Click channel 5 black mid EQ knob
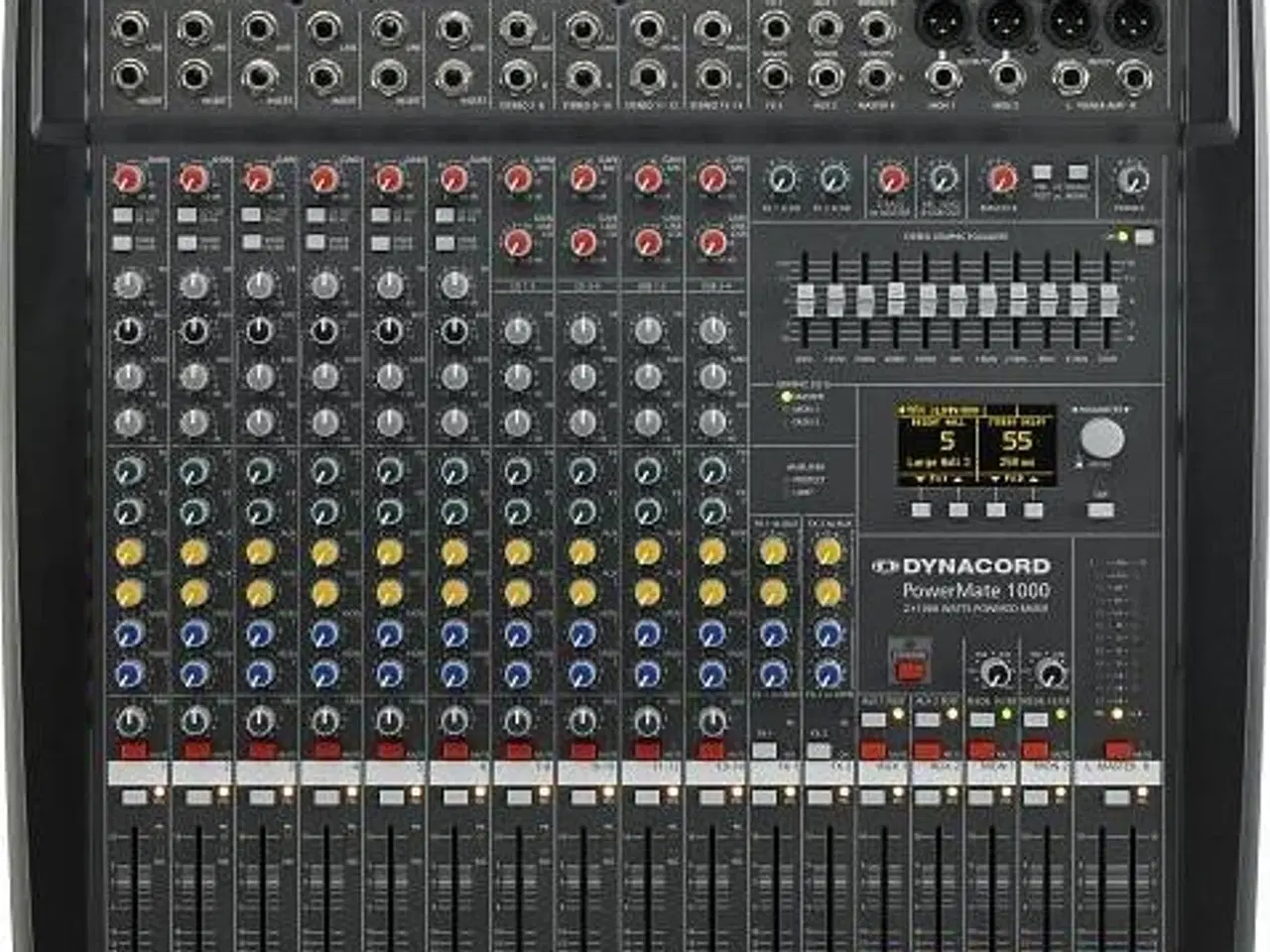Screen dimensions: 1270x952 (x=389, y=330)
